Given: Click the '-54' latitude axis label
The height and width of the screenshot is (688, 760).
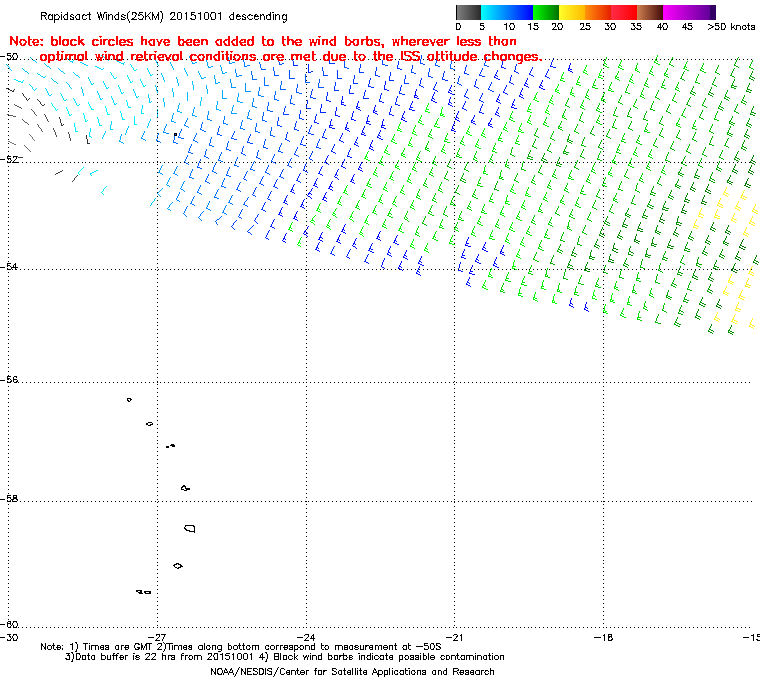Looking at the screenshot, I should (9, 267).
